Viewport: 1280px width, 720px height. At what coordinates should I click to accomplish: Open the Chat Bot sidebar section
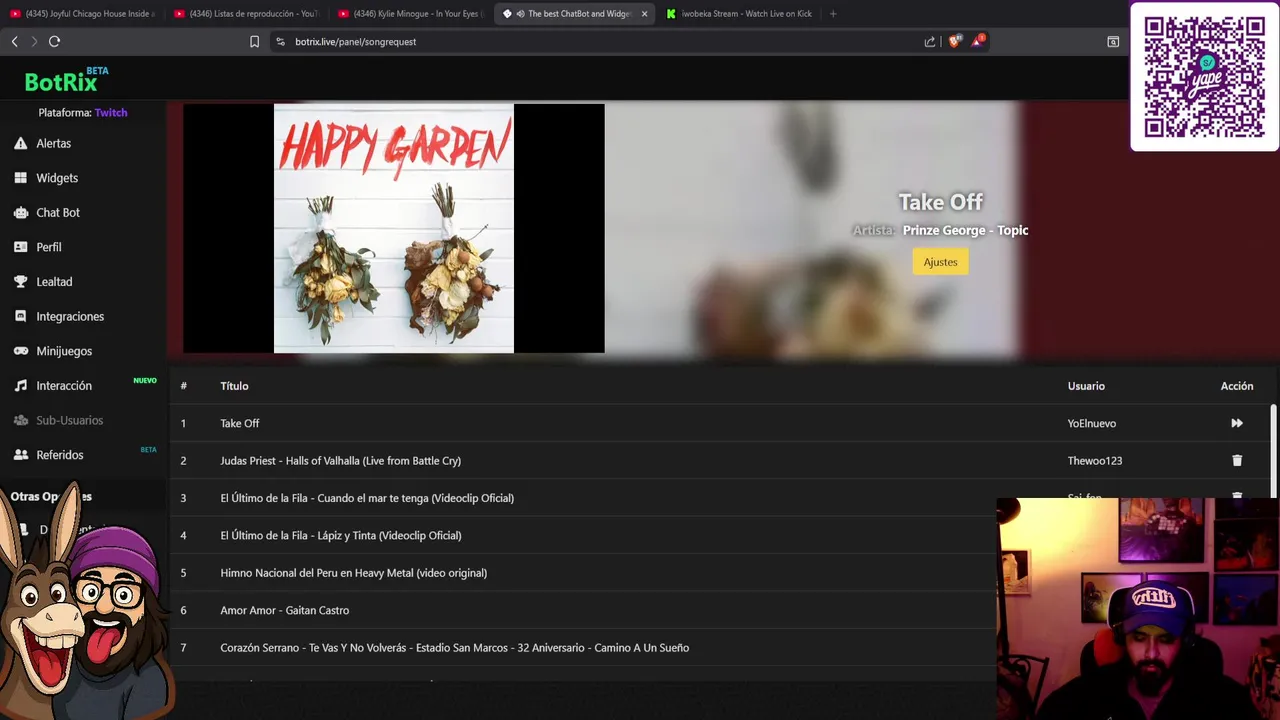[x=46, y=212]
